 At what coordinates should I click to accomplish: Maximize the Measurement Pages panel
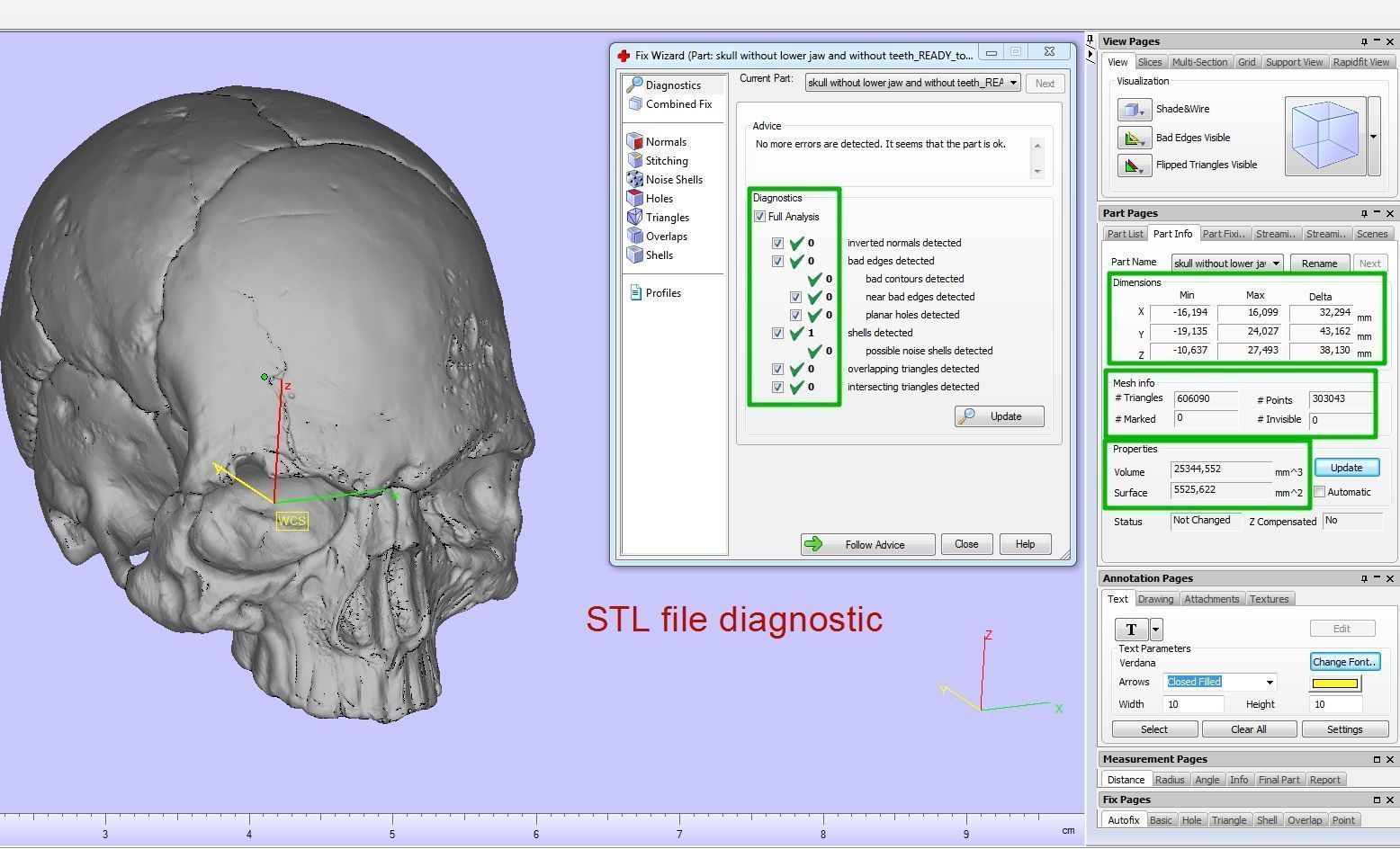[1377, 759]
